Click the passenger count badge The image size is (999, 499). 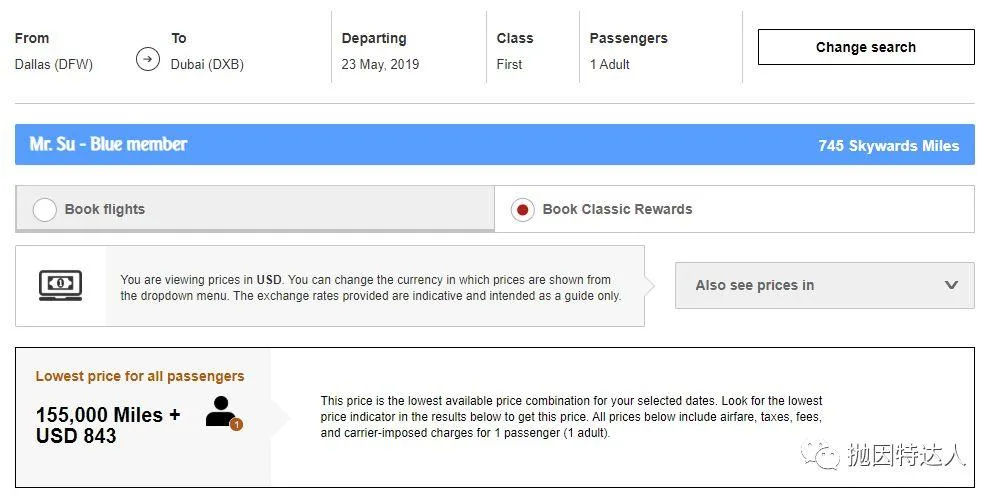[x=236, y=424]
